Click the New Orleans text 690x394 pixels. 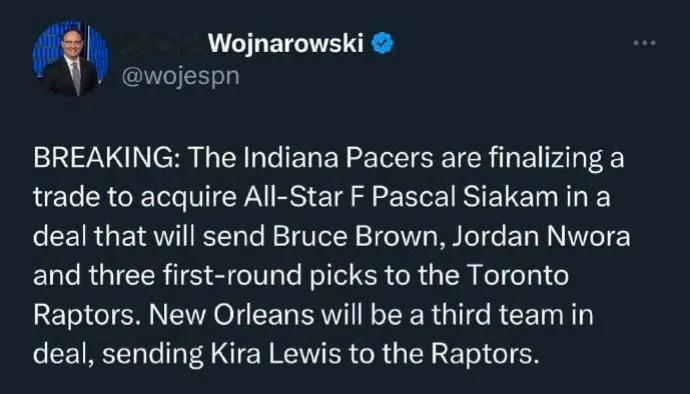pyautogui.click(x=232, y=315)
